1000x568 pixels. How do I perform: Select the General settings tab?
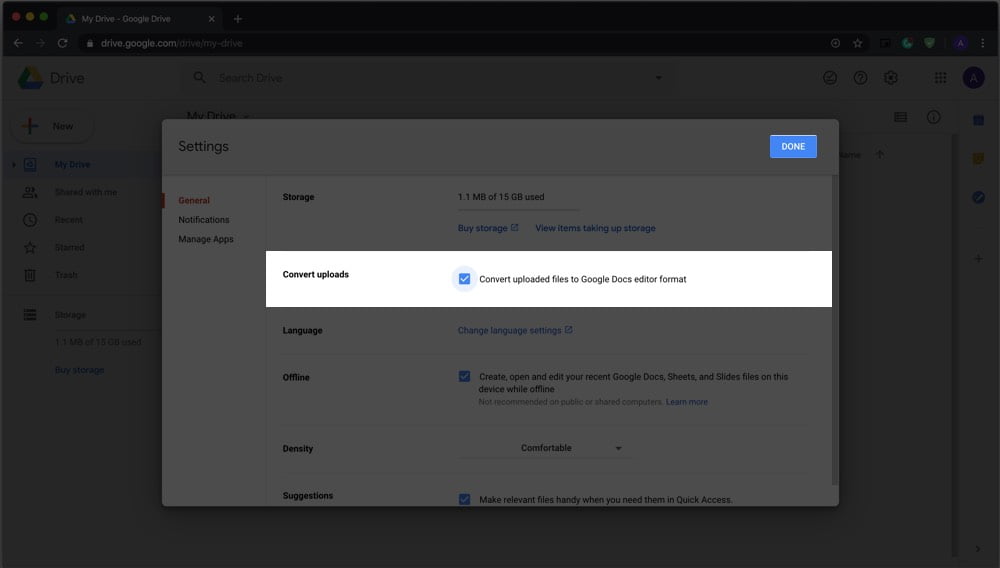(194, 200)
